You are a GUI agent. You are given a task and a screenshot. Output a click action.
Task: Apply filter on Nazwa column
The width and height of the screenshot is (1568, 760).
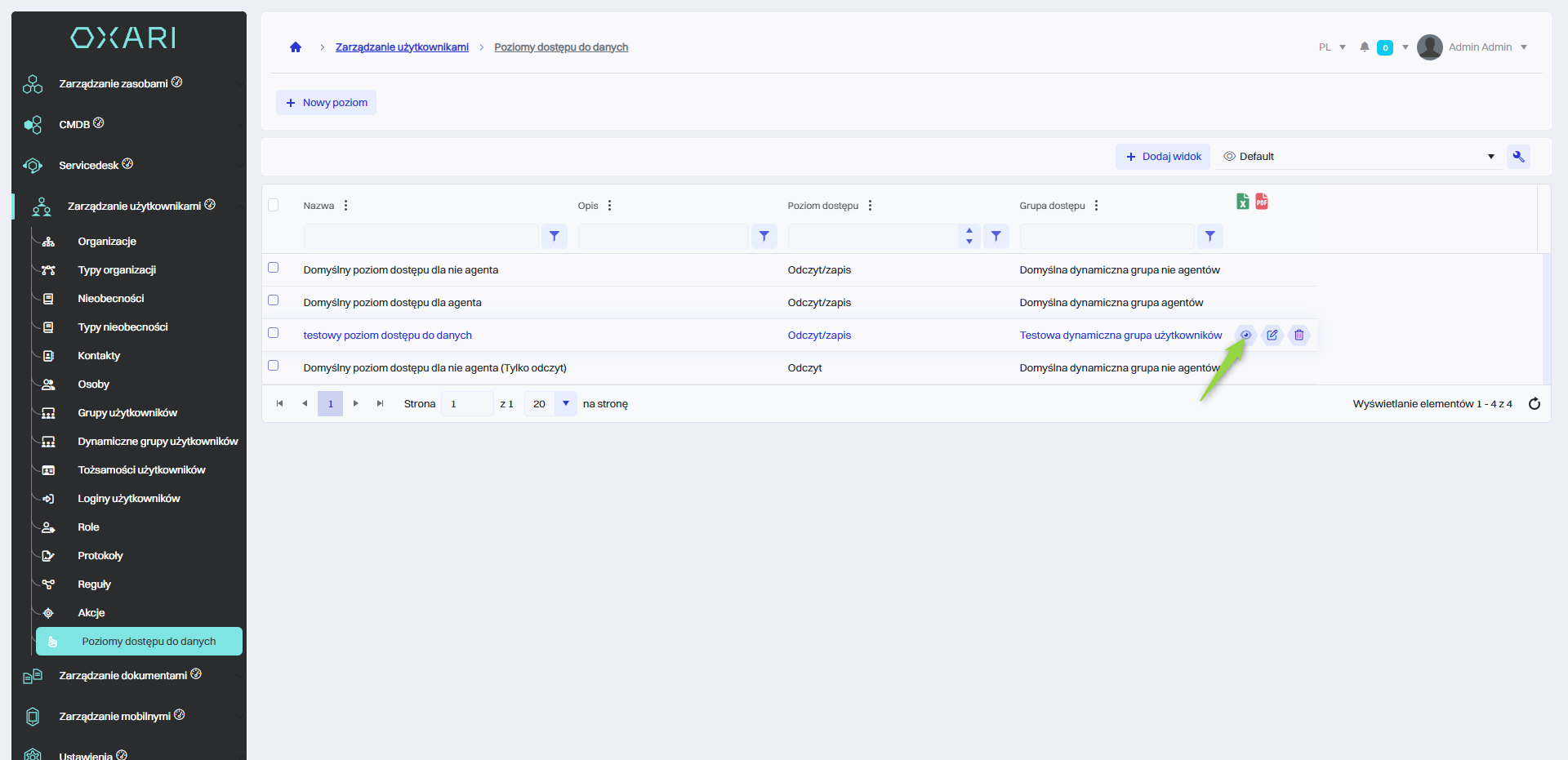554,237
